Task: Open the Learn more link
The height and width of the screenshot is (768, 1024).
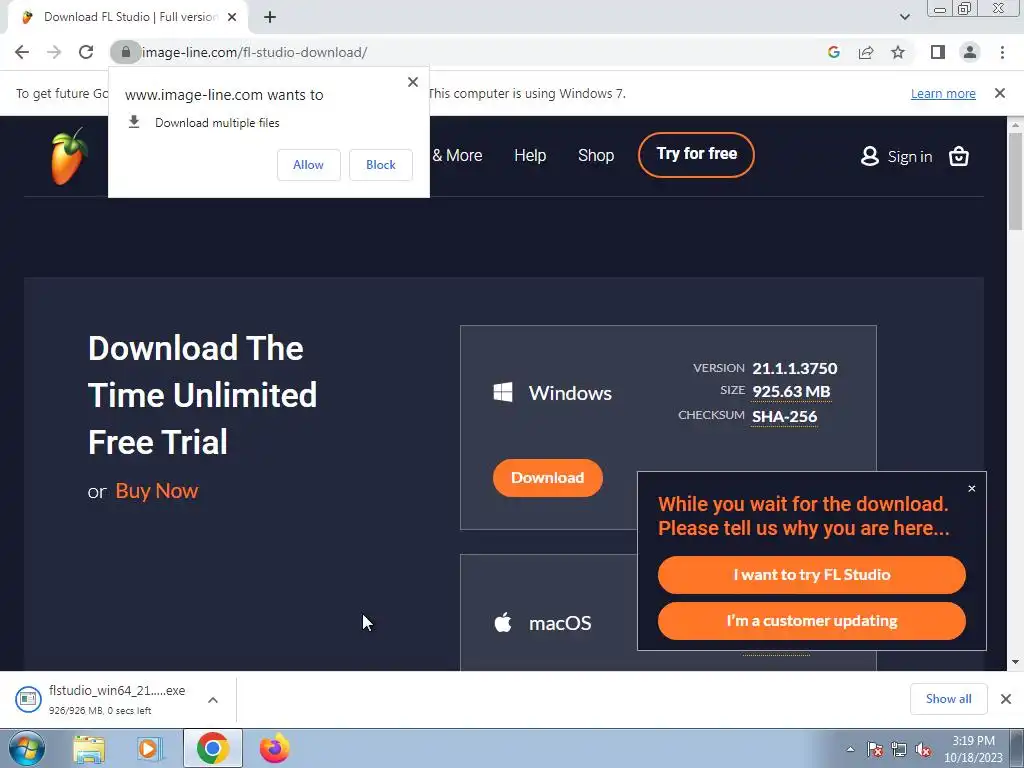Action: 943,93
